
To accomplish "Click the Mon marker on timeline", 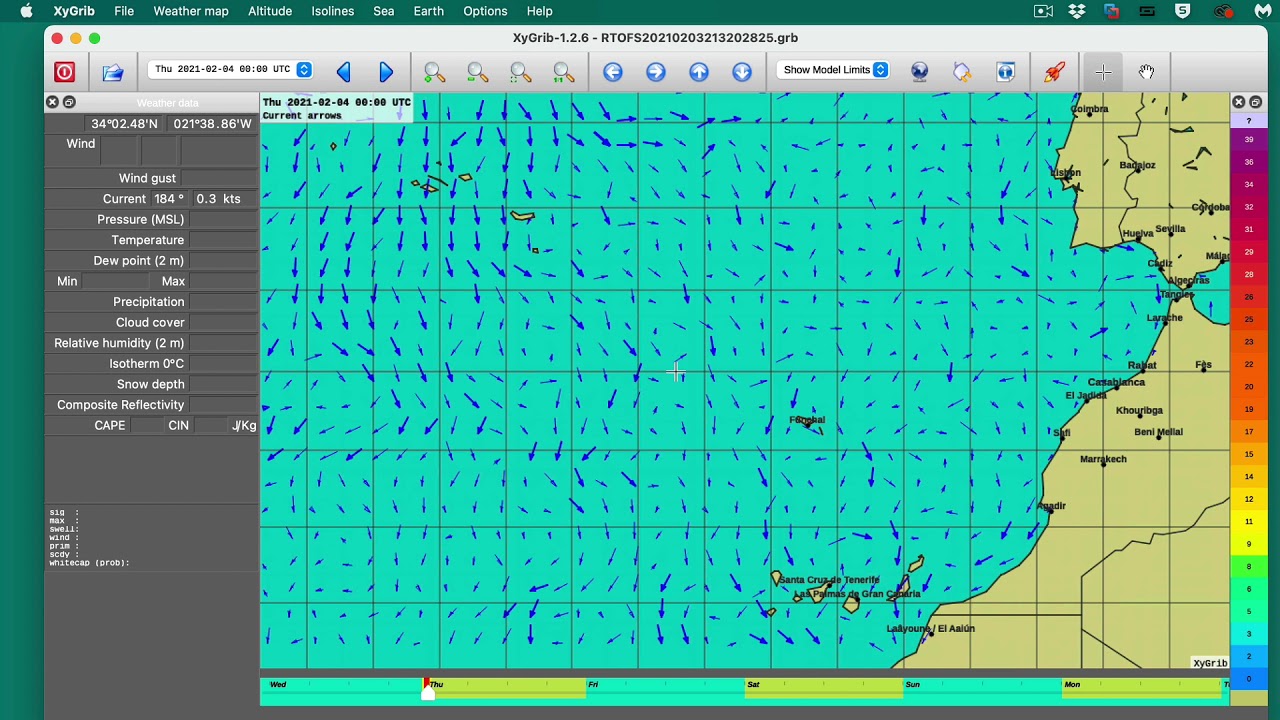I will click(1072, 685).
